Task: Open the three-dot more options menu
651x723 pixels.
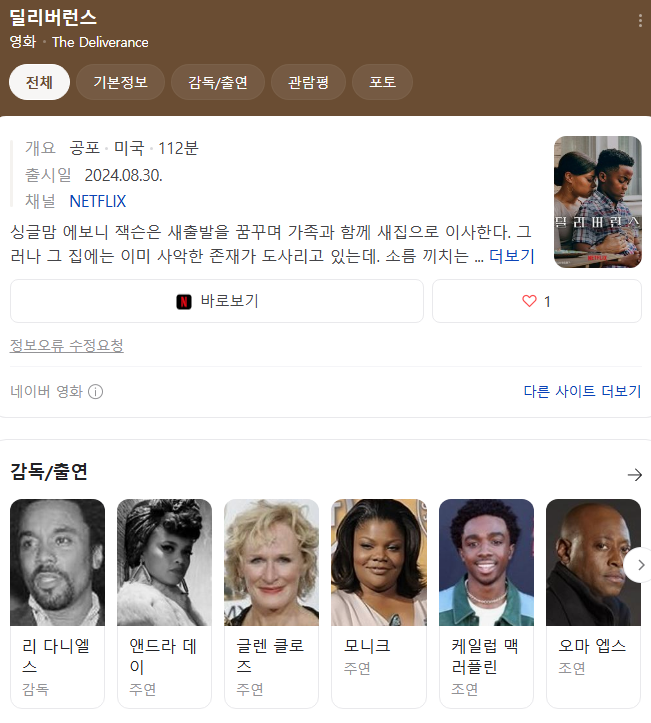Action: point(640,21)
